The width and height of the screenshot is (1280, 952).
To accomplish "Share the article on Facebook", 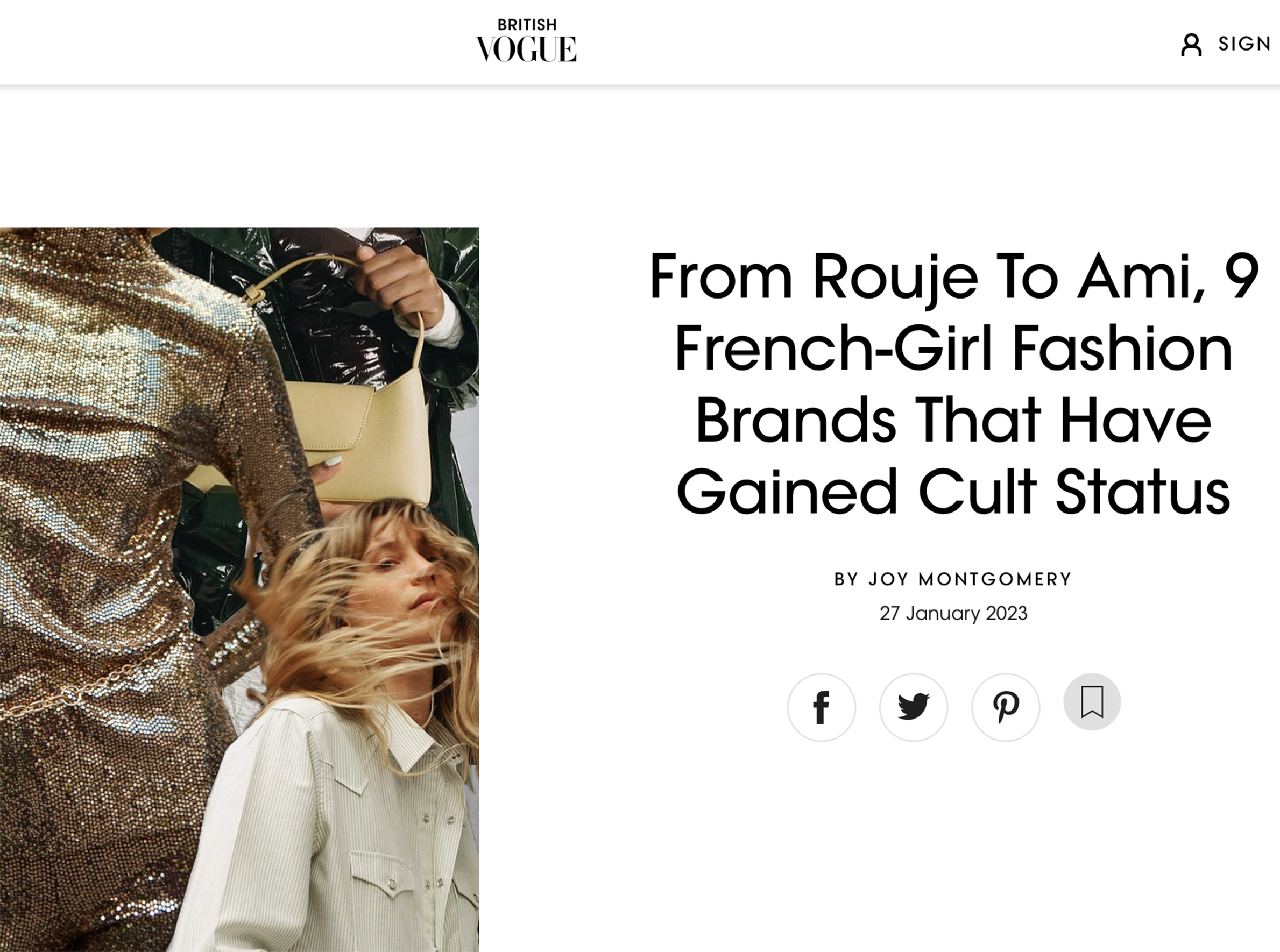I will point(821,707).
